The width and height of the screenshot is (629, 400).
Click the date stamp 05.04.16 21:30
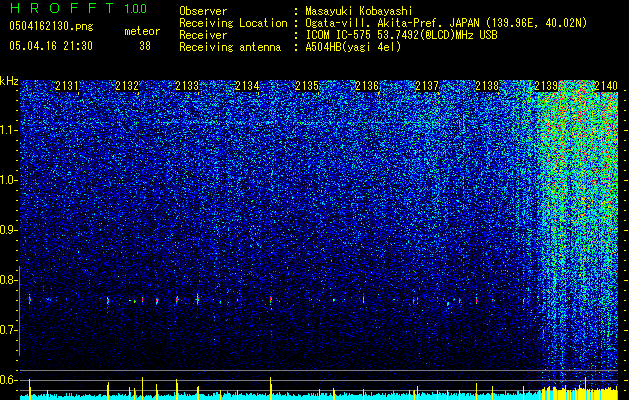click(x=51, y=46)
